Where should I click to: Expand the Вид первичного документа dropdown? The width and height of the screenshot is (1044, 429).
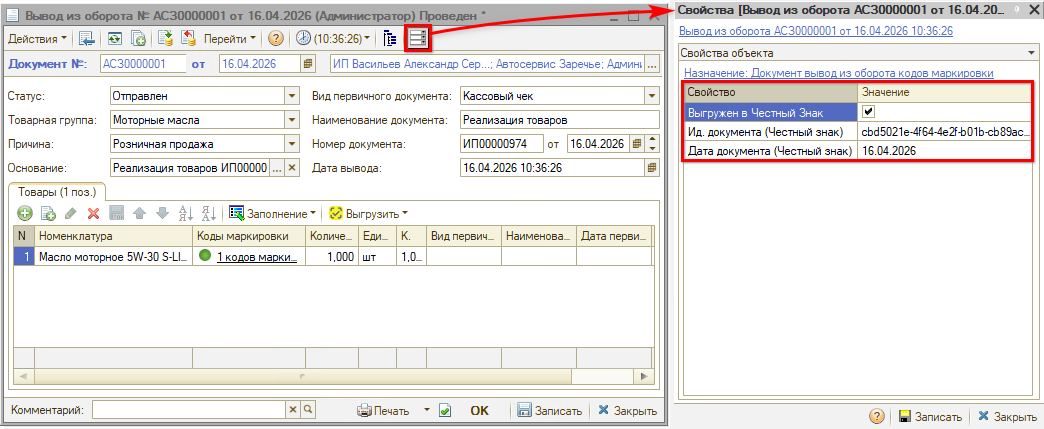pos(651,96)
